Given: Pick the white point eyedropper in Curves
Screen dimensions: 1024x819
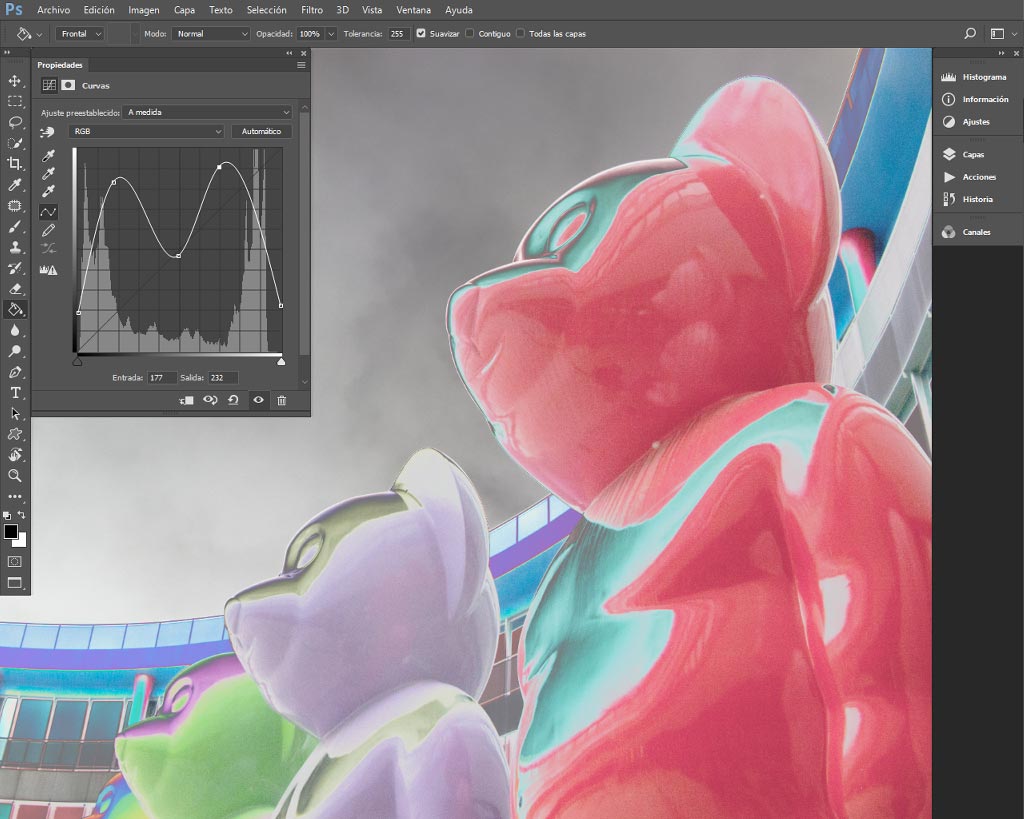Looking at the screenshot, I should 48,191.
